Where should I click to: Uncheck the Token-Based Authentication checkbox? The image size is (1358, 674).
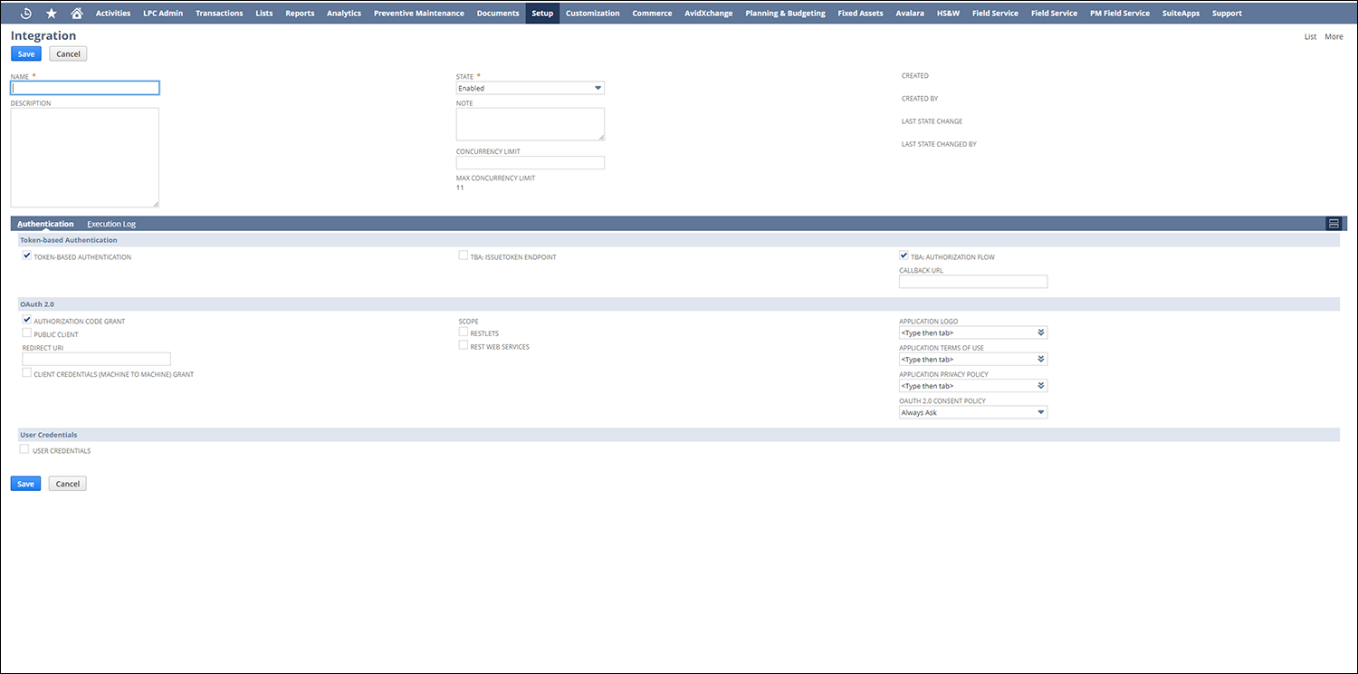[x=27, y=256]
